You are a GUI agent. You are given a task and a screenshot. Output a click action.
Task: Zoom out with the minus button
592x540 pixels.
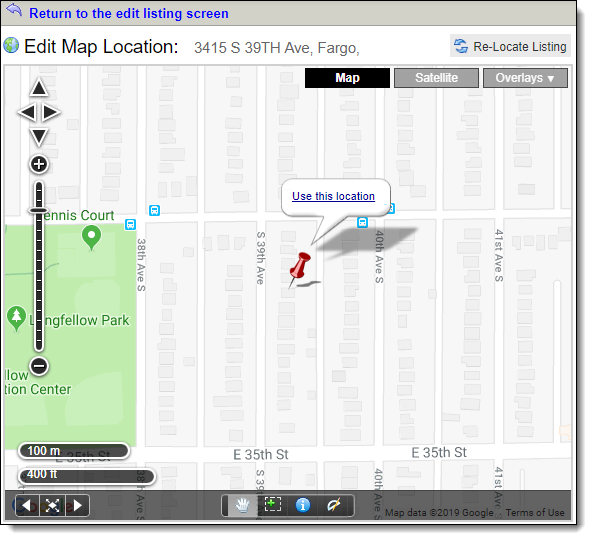click(x=39, y=366)
